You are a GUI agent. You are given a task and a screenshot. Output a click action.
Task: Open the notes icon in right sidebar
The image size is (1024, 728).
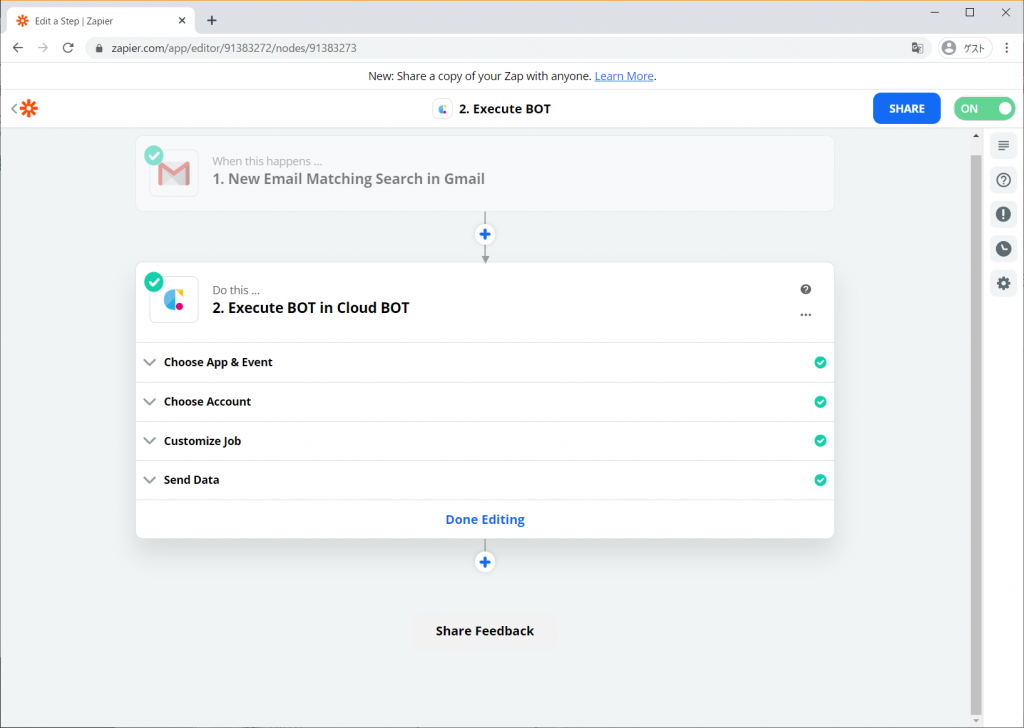[1003, 146]
